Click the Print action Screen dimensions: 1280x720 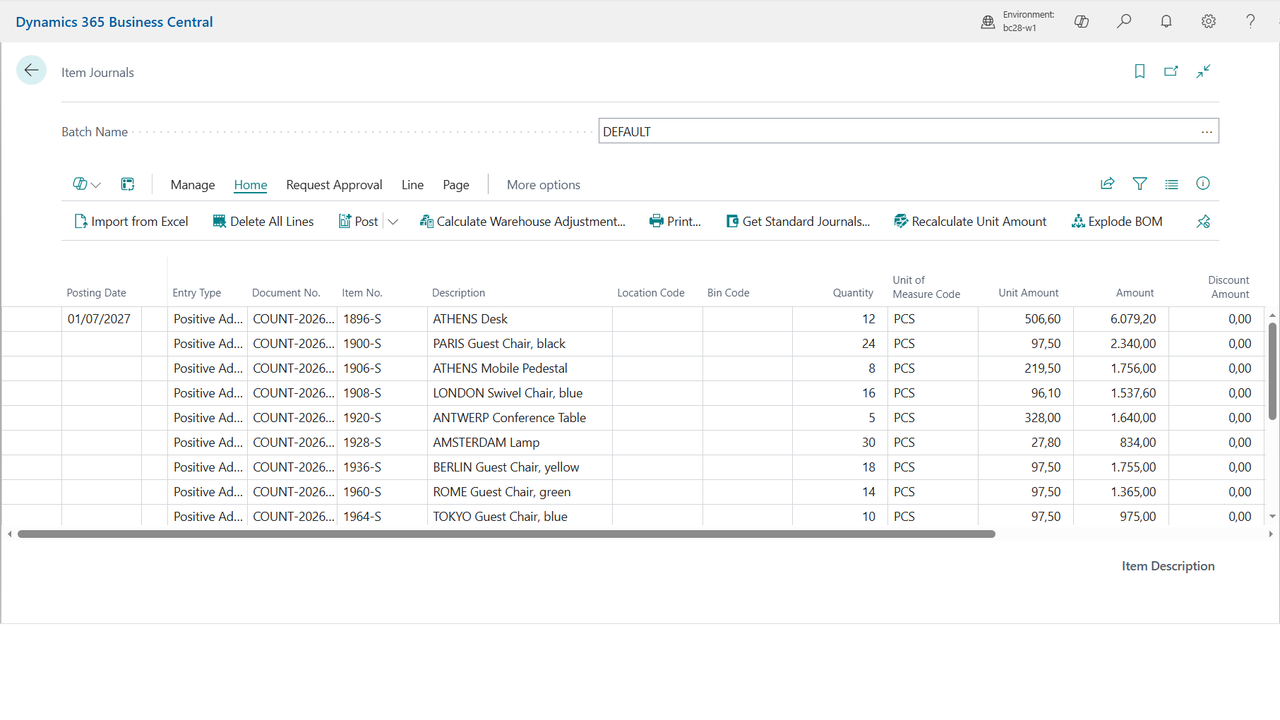(675, 222)
